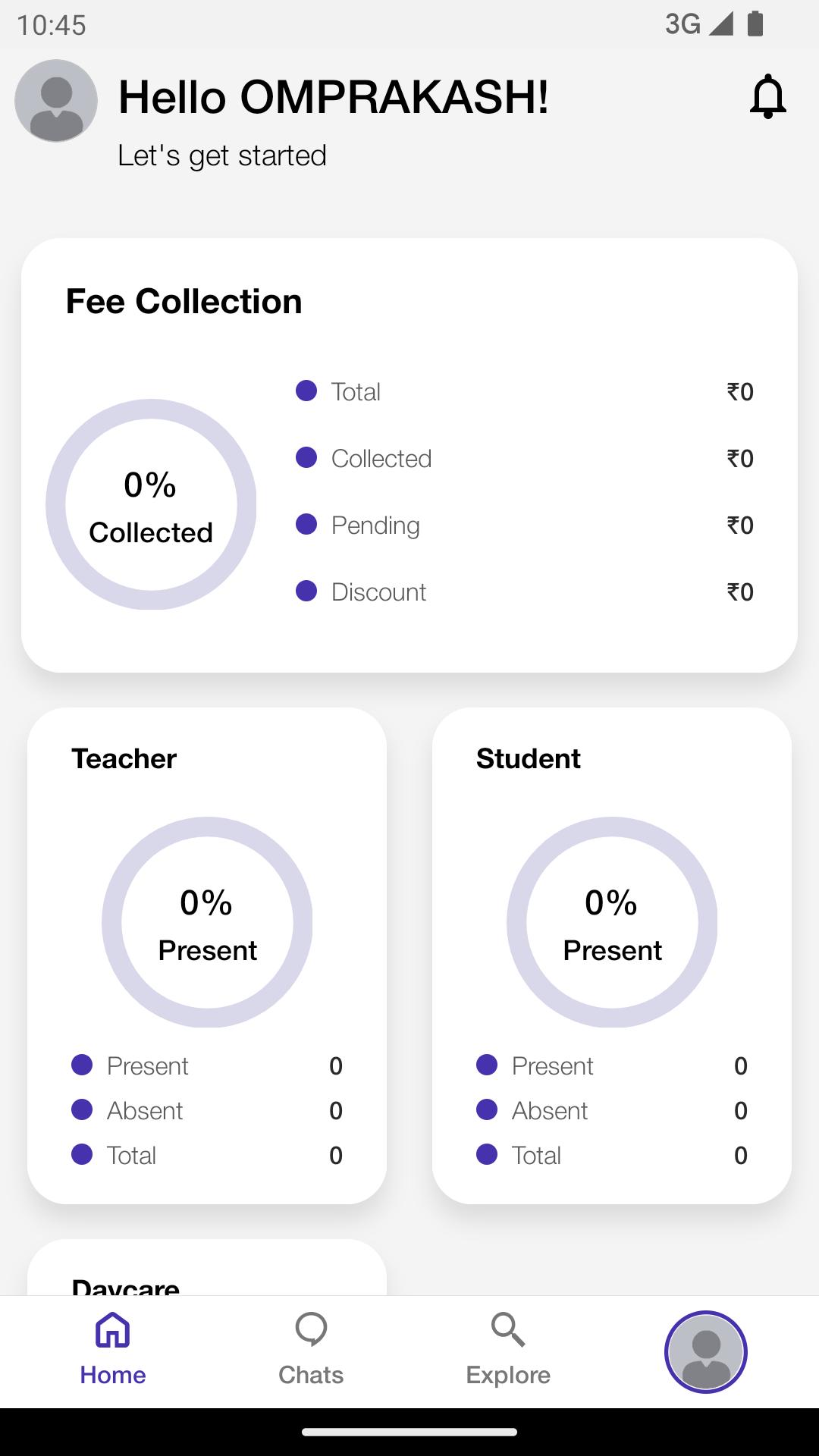Tap the Student 0% Present ring
This screenshot has width=819, height=1456.
pyautogui.click(x=612, y=922)
